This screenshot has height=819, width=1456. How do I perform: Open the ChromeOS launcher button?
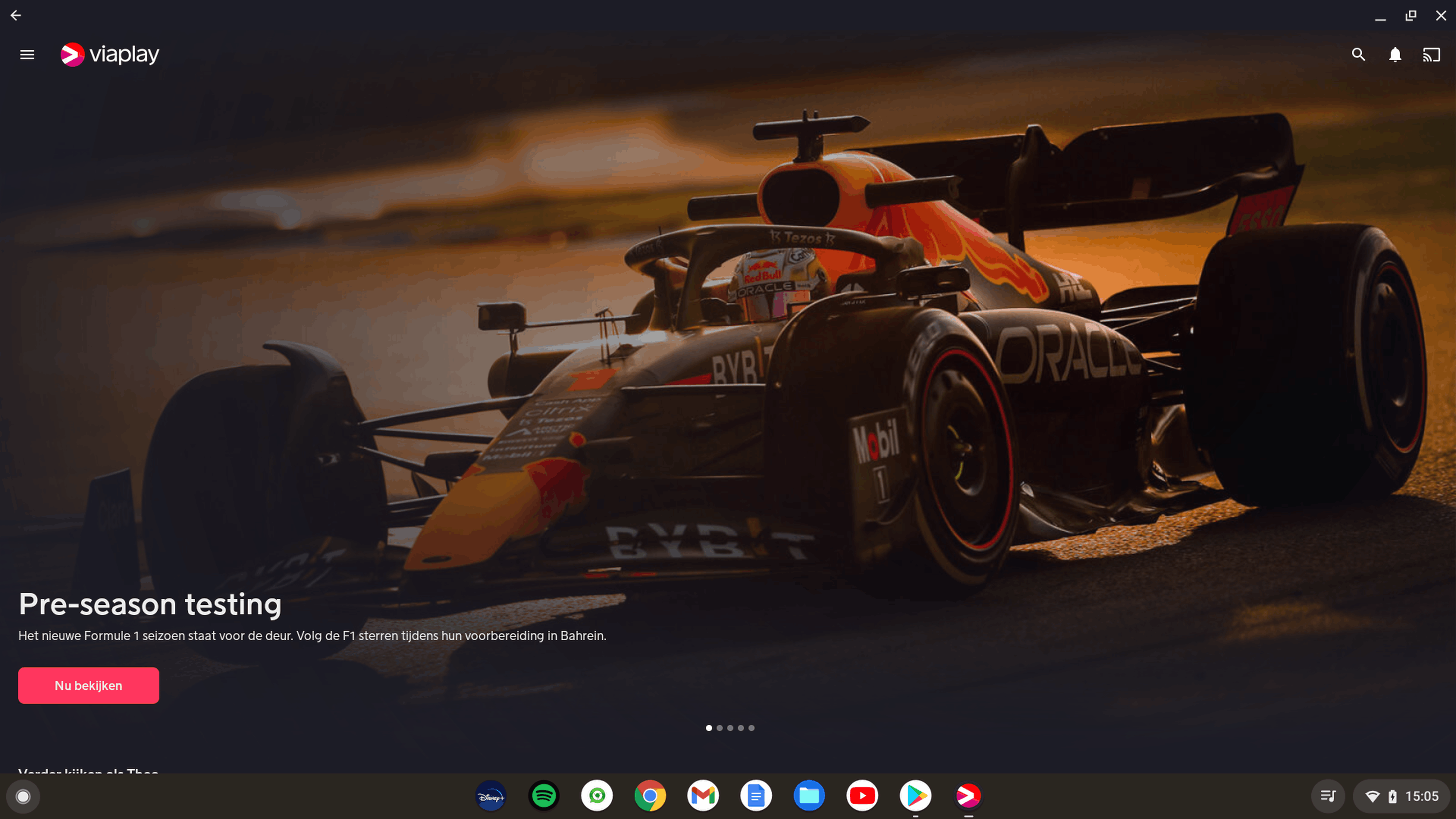click(23, 796)
